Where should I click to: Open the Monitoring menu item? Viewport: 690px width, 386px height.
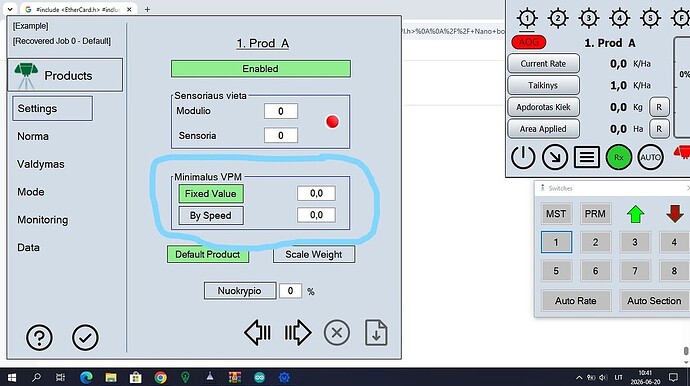(x=43, y=220)
